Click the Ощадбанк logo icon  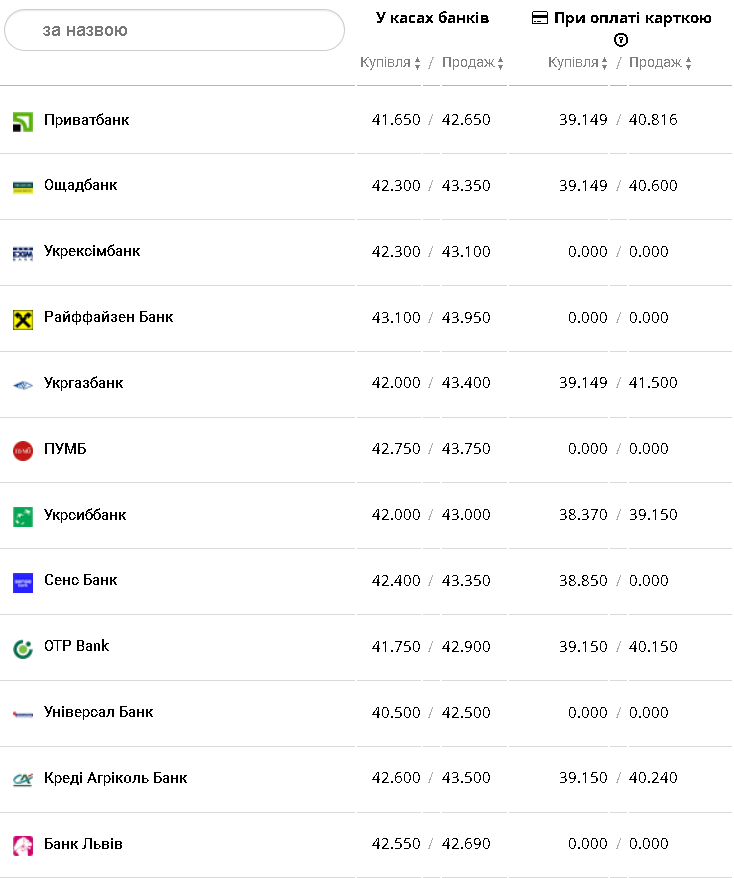[x=23, y=186]
